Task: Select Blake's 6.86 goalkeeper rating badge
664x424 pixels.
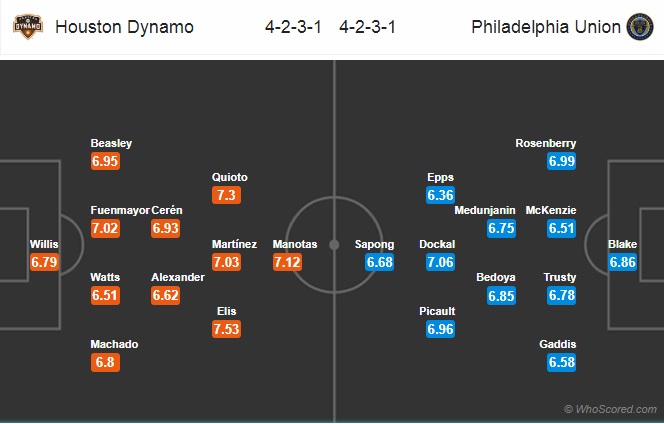Action: 622,262
